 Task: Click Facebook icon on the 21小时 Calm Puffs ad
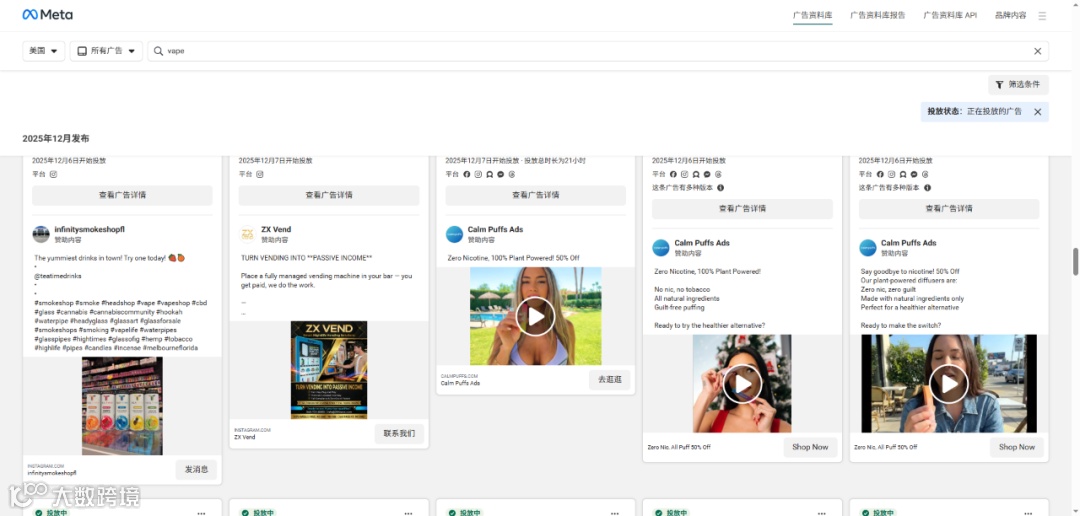click(466, 174)
